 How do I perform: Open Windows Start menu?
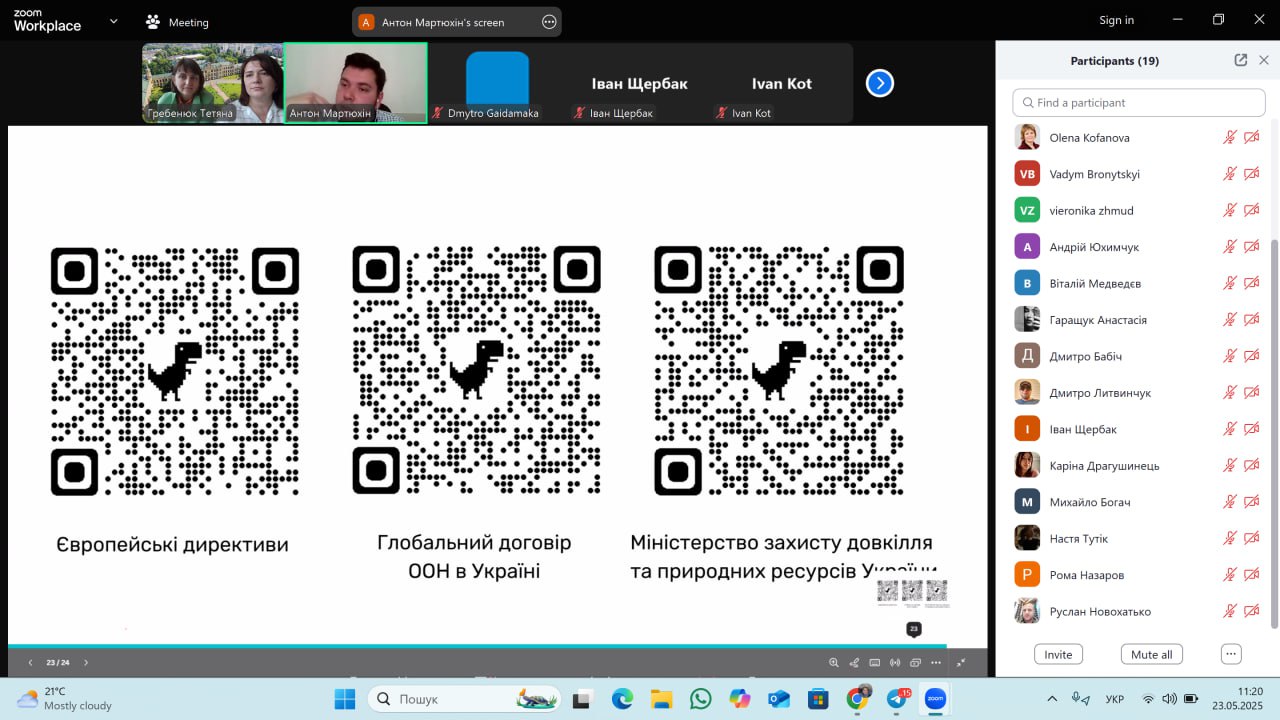[x=345, y=699]
